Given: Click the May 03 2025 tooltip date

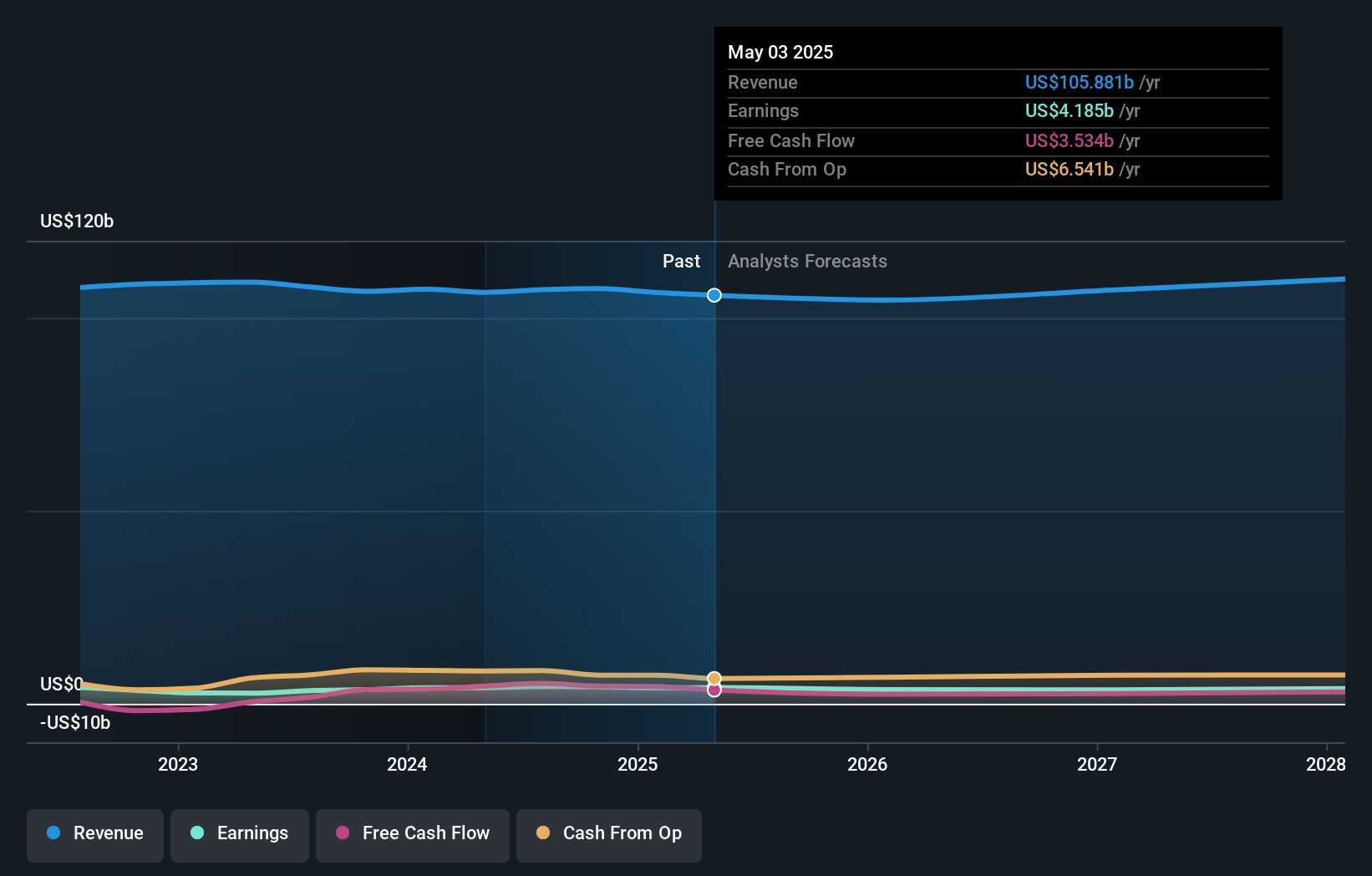Looking at the screenshot, I should coord(780,52).
